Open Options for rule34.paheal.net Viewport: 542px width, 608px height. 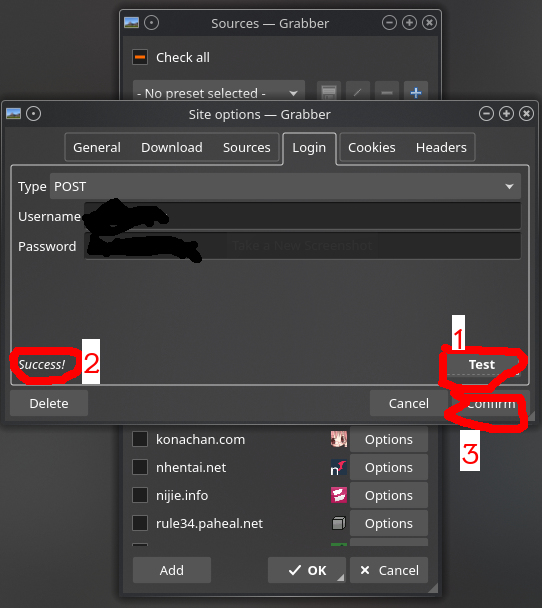tap(388, 523)
